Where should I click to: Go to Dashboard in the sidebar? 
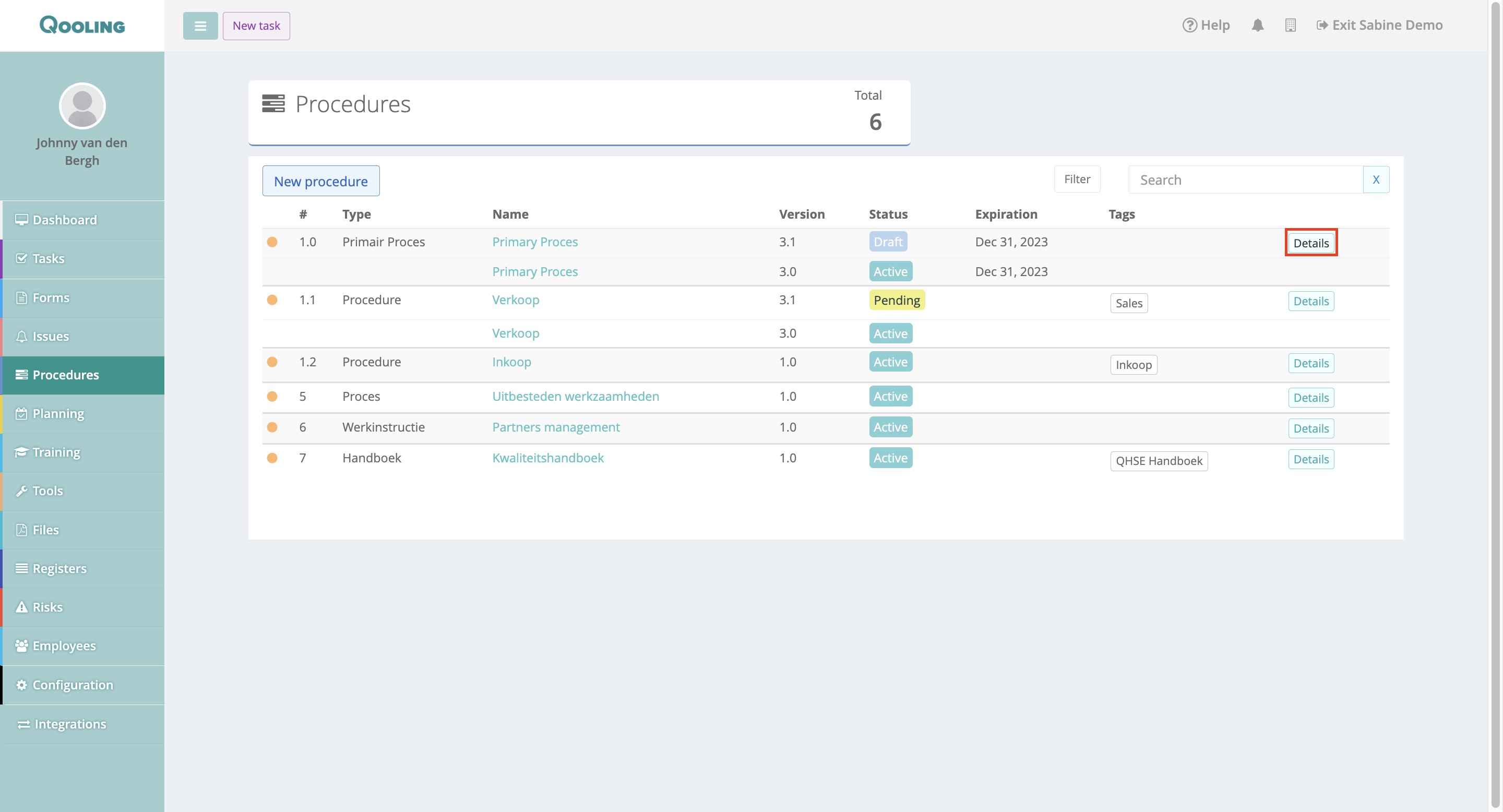pos(65,220)
